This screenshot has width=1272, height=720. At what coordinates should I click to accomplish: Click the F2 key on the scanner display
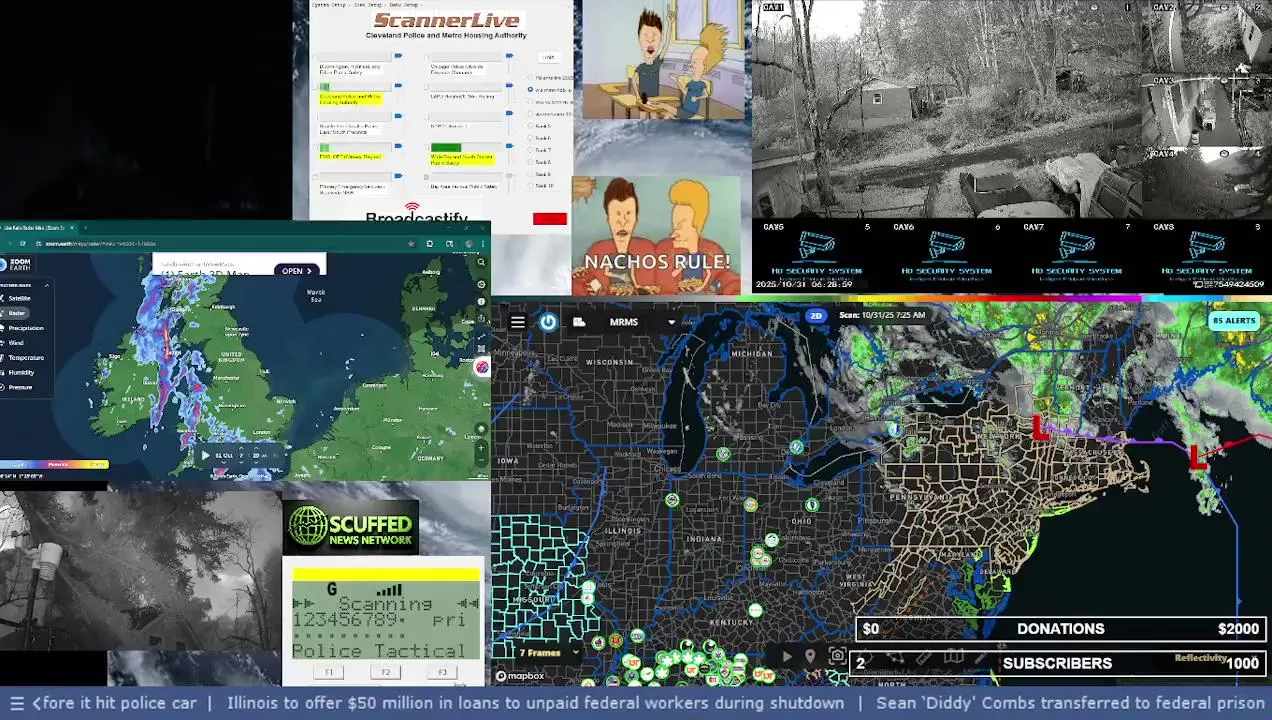point(386,672)
